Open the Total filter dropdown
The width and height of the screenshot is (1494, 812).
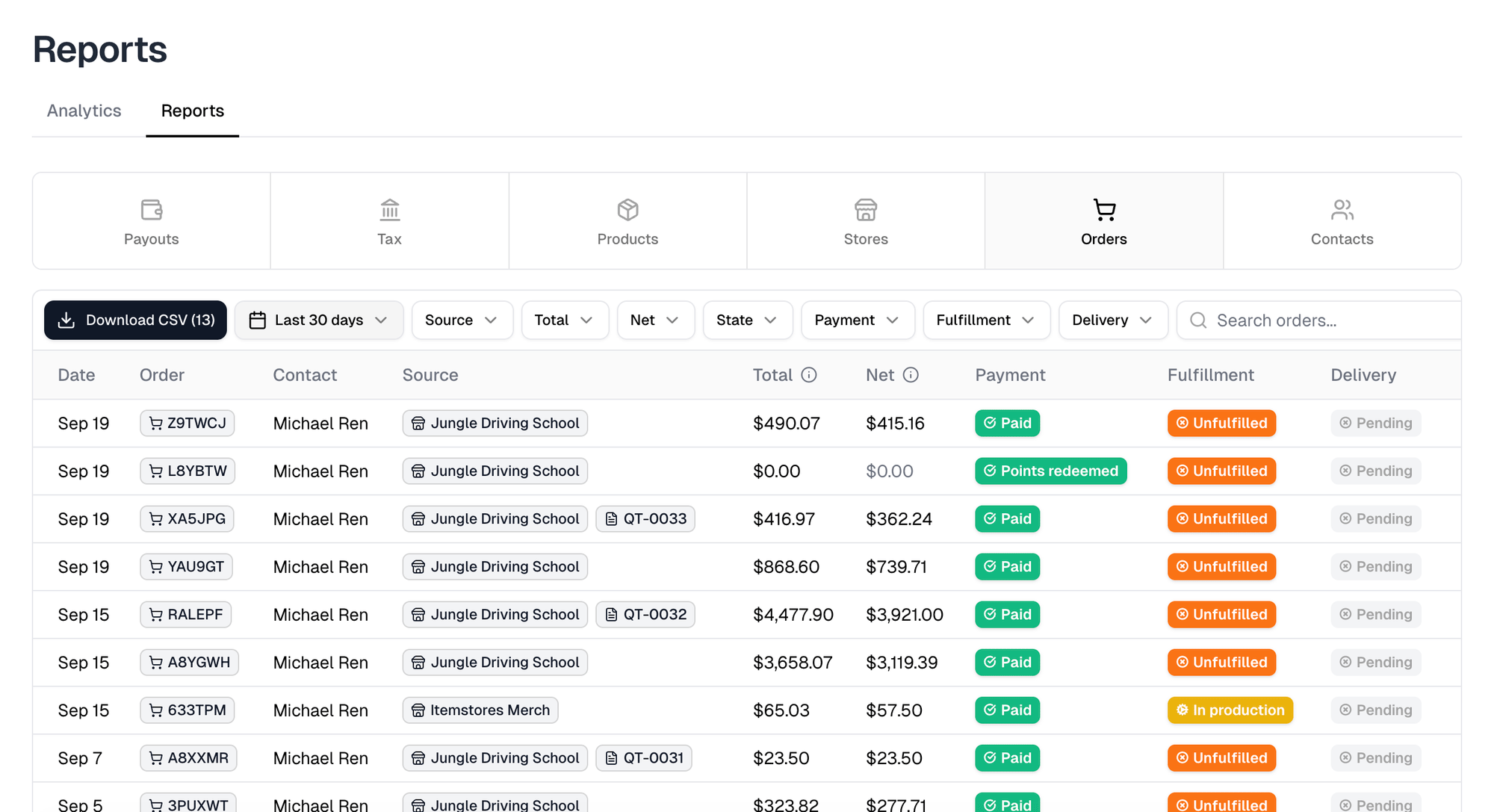point(565,320)
